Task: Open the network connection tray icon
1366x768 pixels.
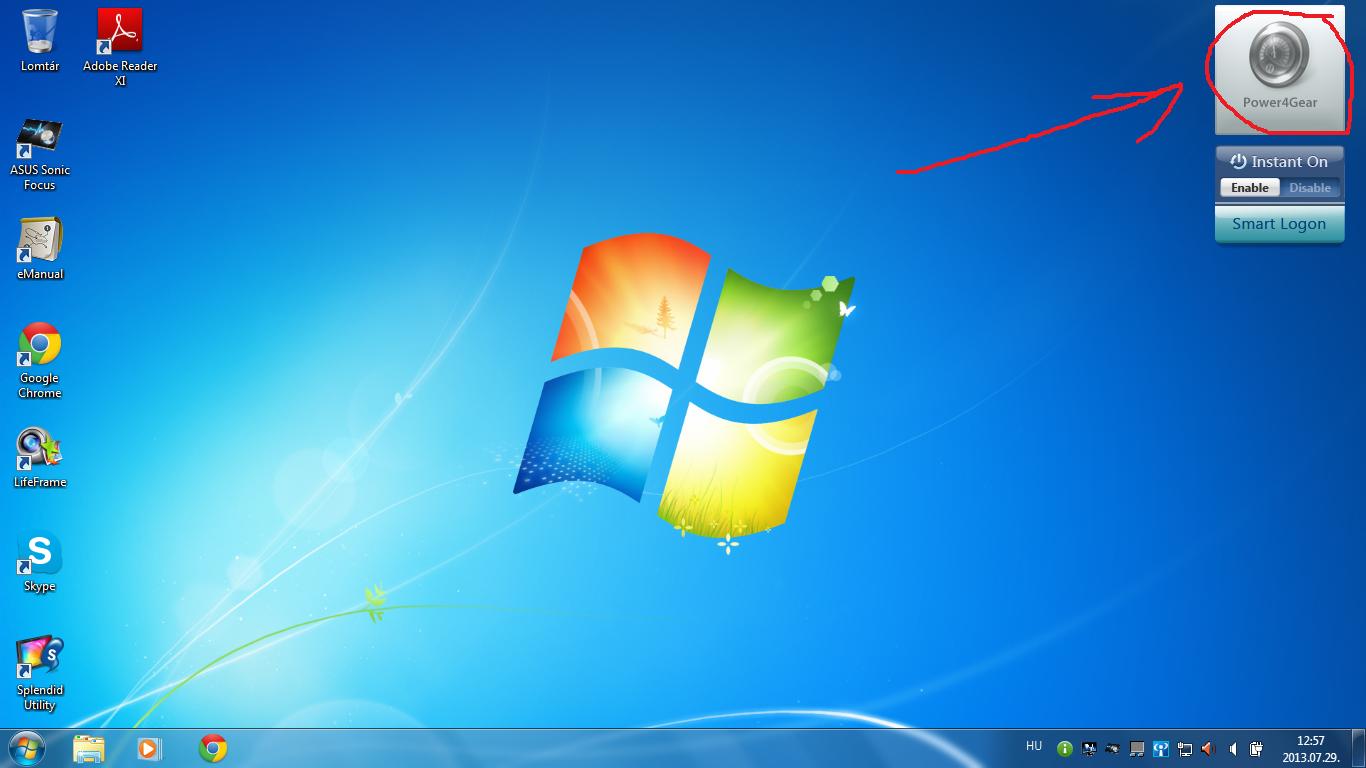Action: (1185, 749)
